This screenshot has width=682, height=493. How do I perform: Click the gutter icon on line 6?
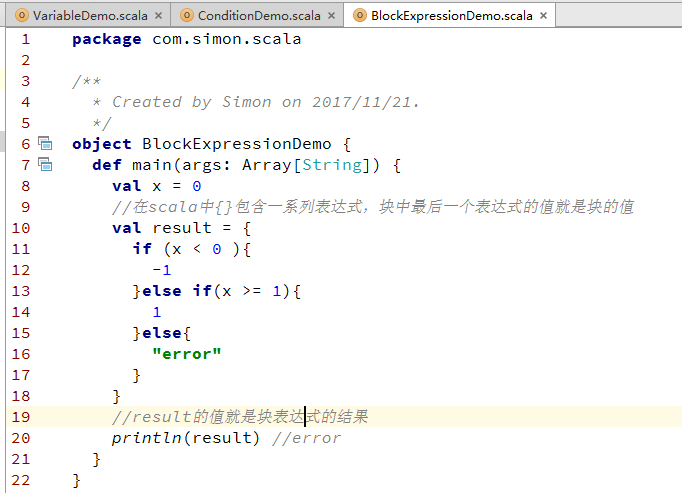(45, 143)
